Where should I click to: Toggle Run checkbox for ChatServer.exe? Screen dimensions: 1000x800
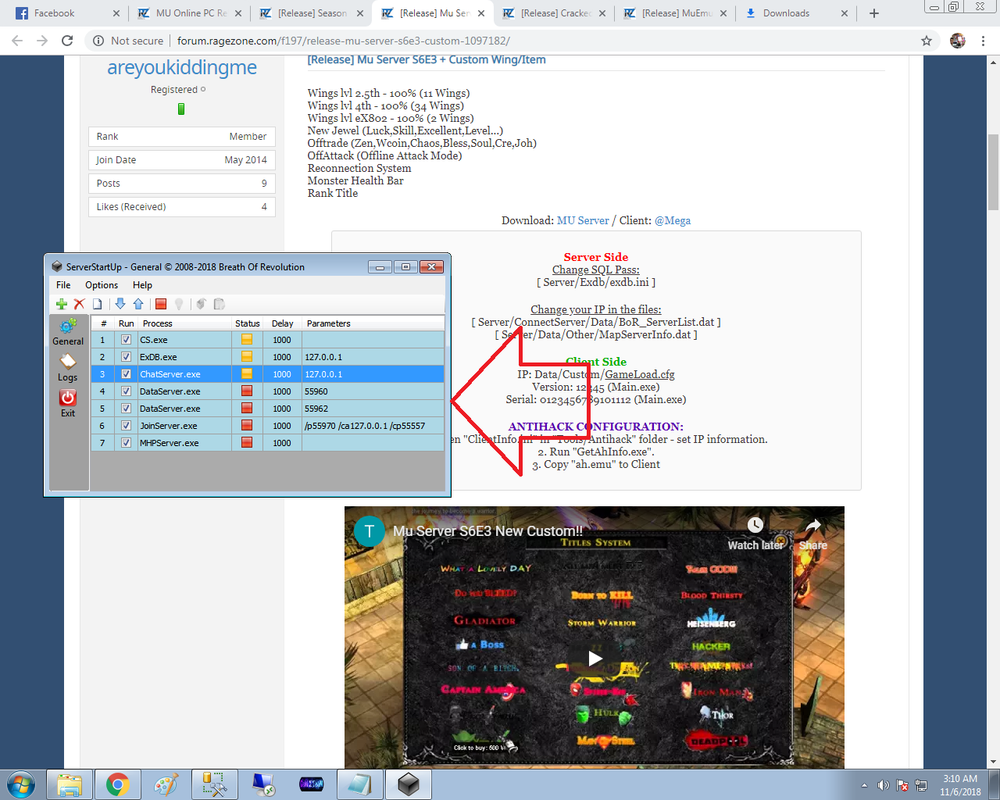tap(126, 374)
